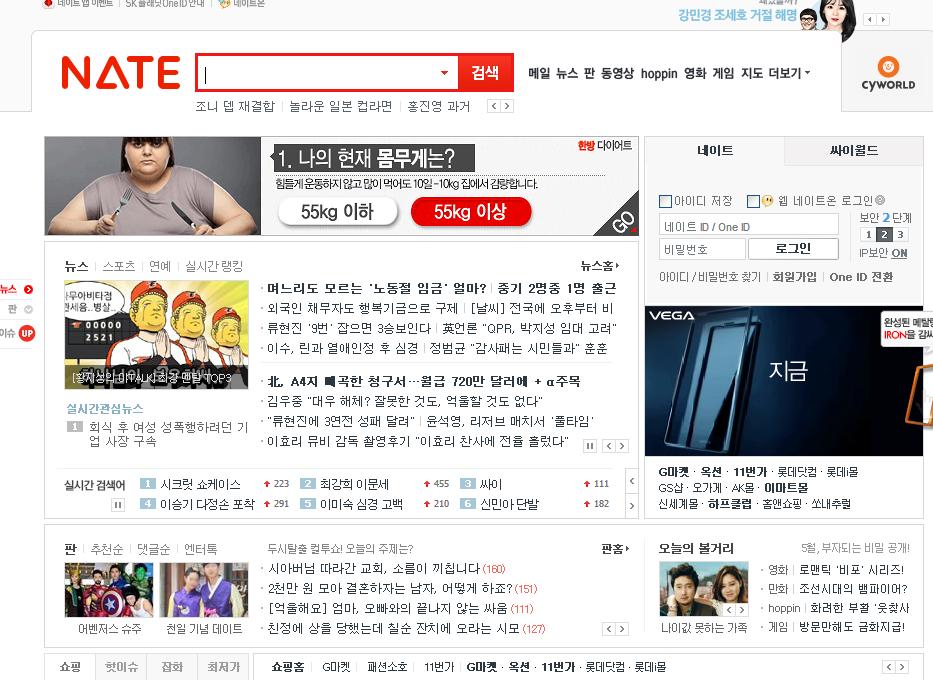Open the 동영상 menu item
The height and width of the screenshot is (699, 933).
pos(617,73)
